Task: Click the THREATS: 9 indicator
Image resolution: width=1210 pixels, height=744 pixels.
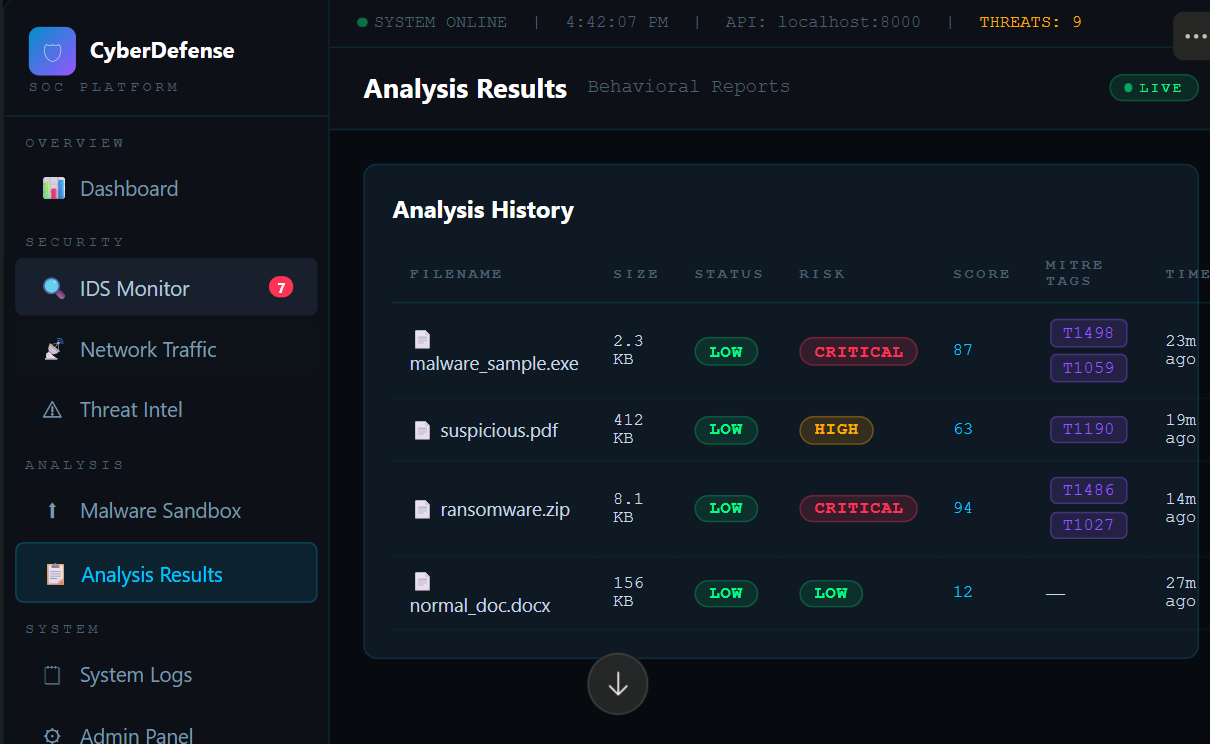Action: tap(1030, 22)
